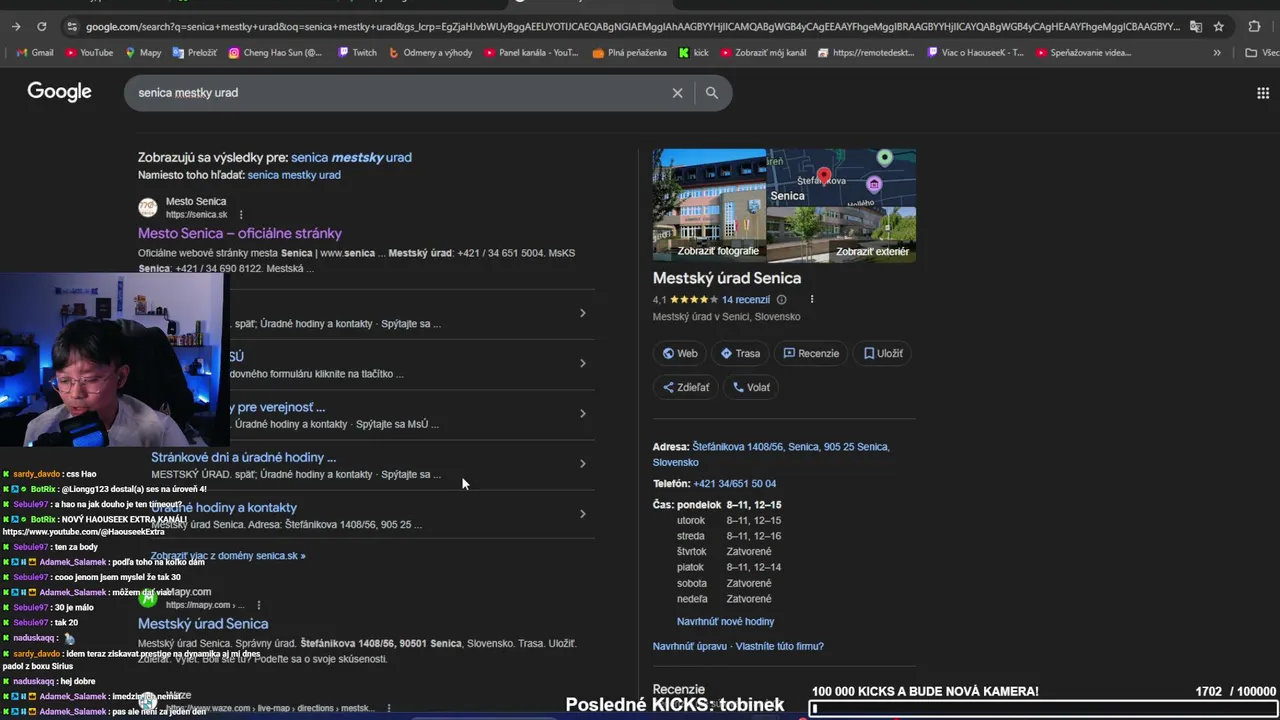
Task: Expand Úradné hodiny a kontakty chevron
Action: [582, 513]
